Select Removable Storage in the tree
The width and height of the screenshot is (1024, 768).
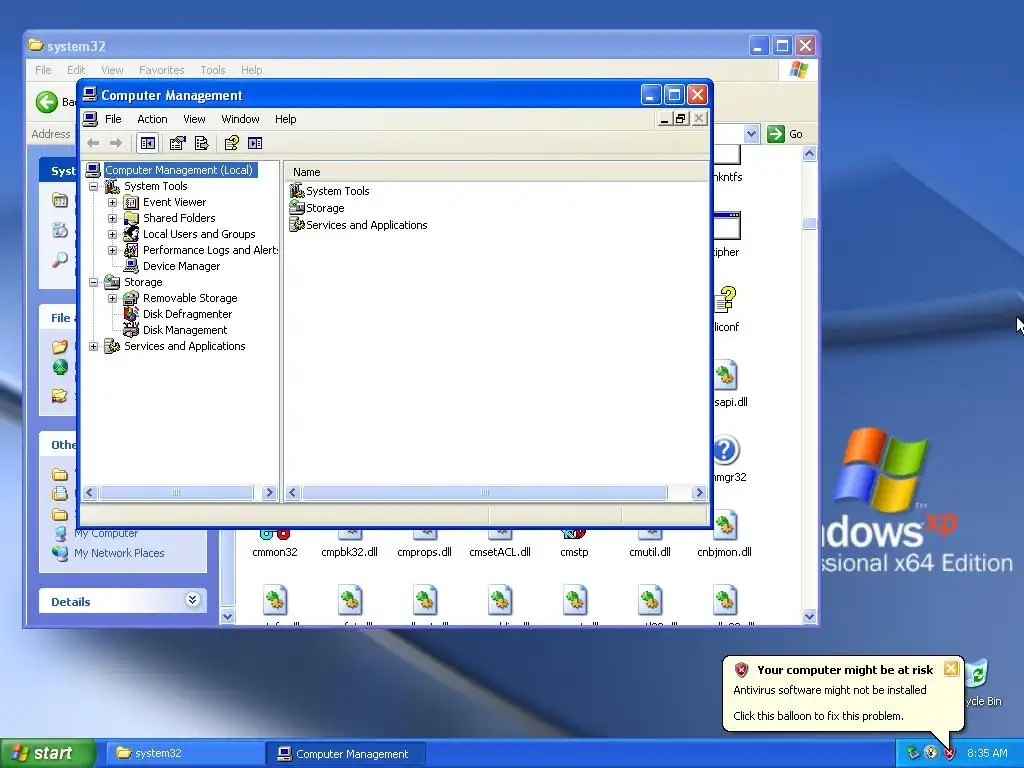pyautogui.click(x=190, y=298)
